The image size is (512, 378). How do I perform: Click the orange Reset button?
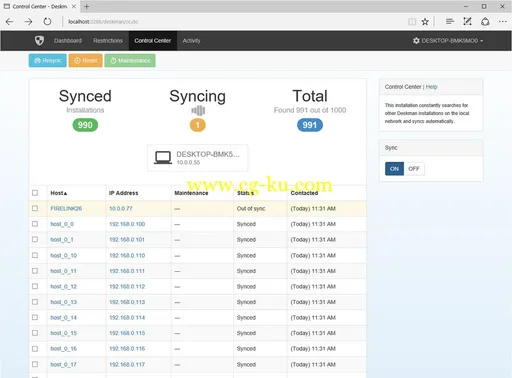tap(86, 61)
